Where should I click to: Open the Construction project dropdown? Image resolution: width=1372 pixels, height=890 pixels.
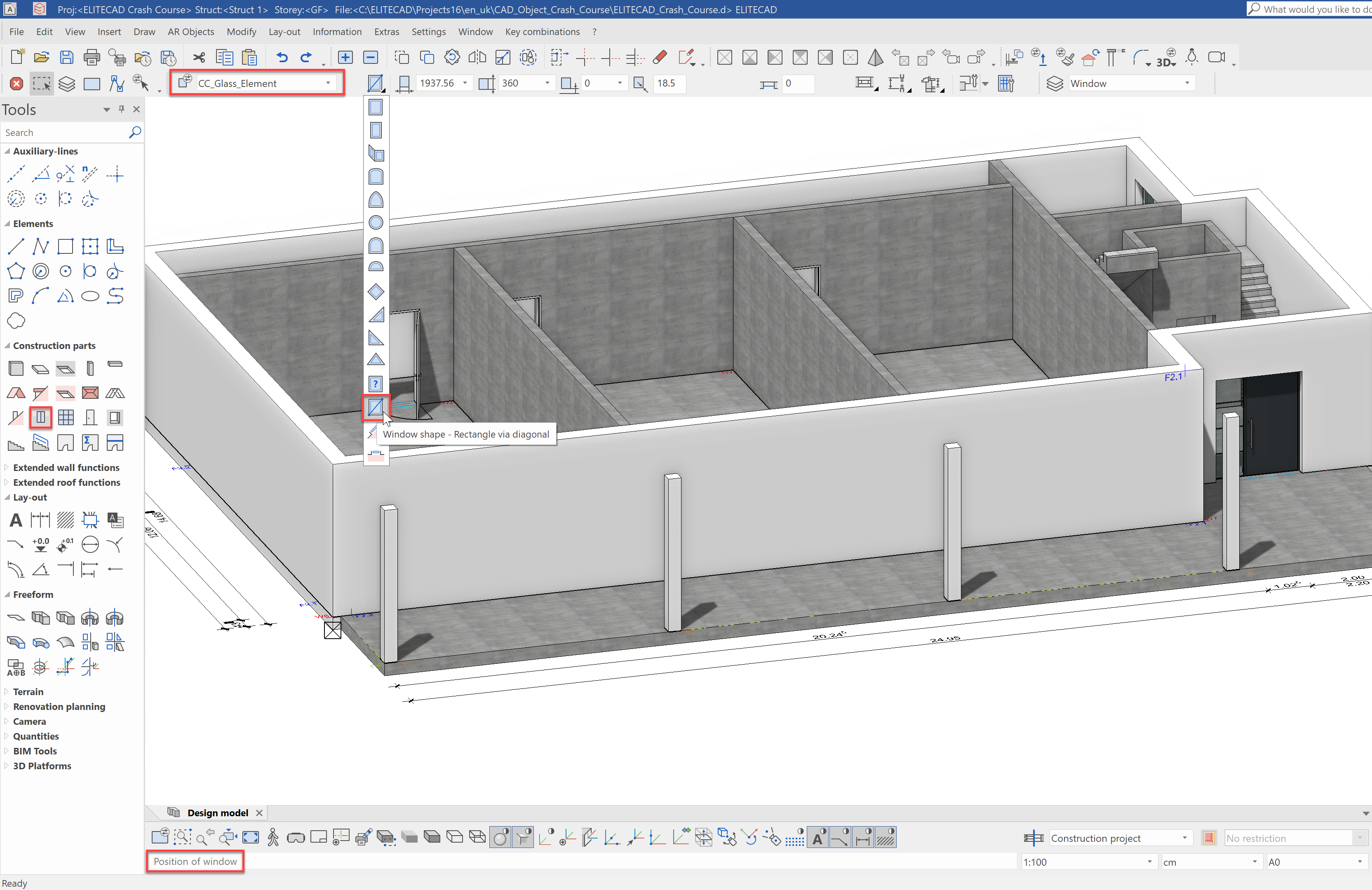1185,838
